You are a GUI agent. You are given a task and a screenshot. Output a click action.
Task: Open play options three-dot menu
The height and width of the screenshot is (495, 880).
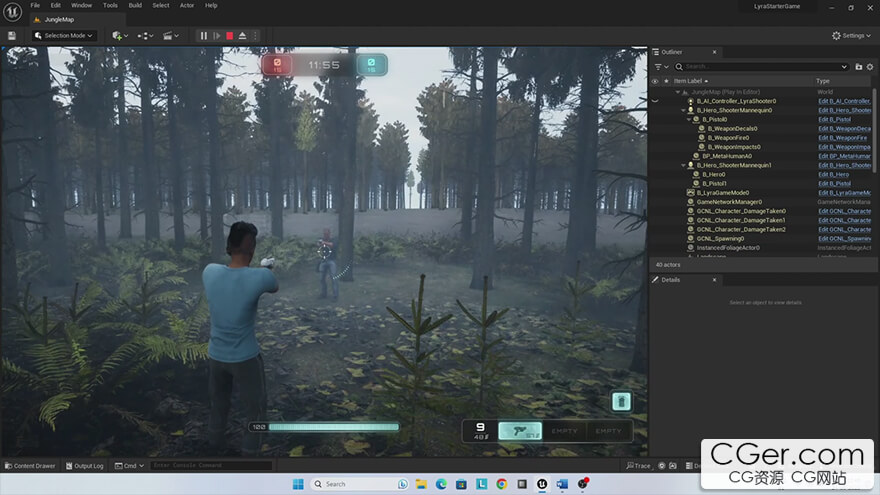pyautogui.click(x=255, y=35)
